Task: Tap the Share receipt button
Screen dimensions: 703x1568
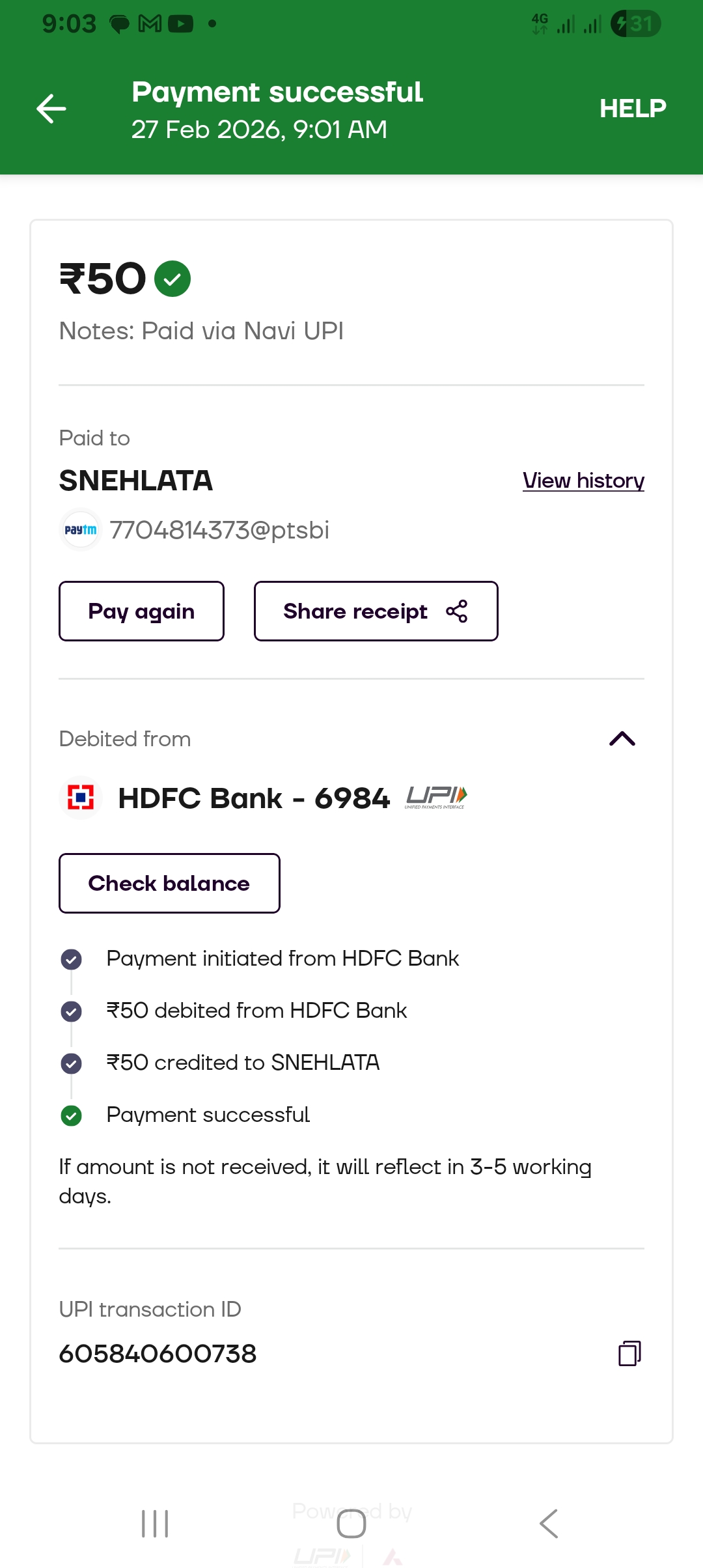Action: 376,611
